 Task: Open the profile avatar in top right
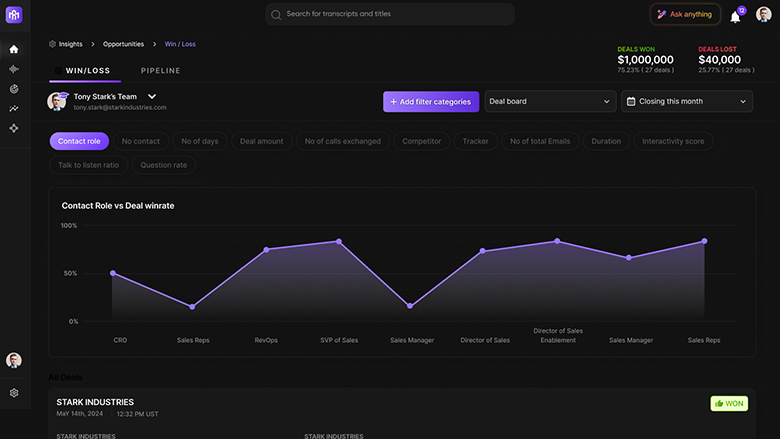coord(764,14)
